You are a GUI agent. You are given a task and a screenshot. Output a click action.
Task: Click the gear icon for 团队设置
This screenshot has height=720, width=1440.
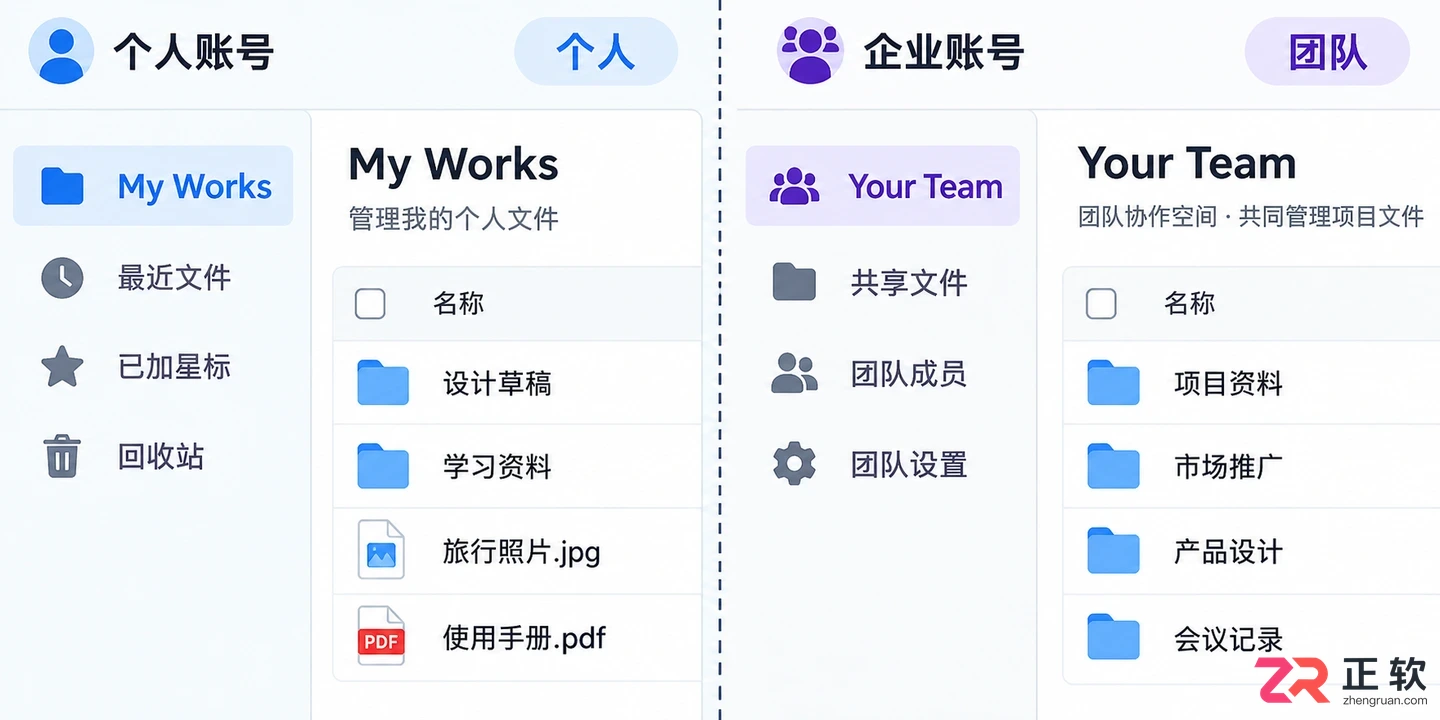794,464
